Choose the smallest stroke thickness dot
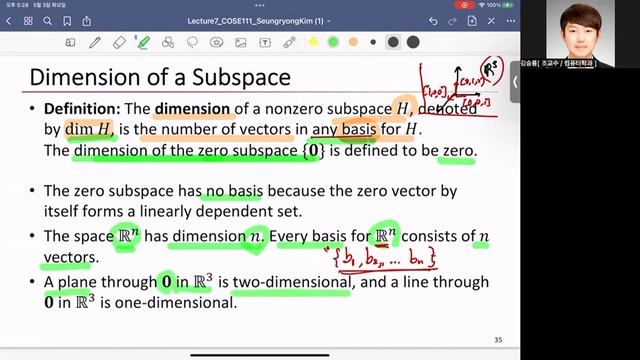 click(373, 42)
